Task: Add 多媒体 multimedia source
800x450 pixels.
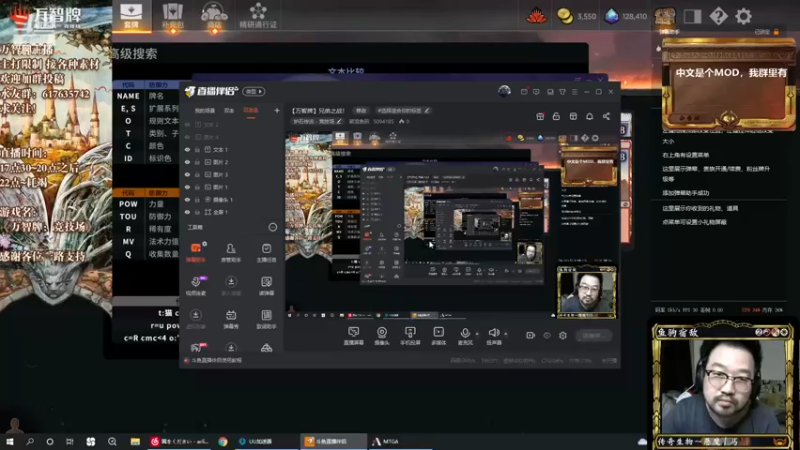Action: tap(439, 336)
